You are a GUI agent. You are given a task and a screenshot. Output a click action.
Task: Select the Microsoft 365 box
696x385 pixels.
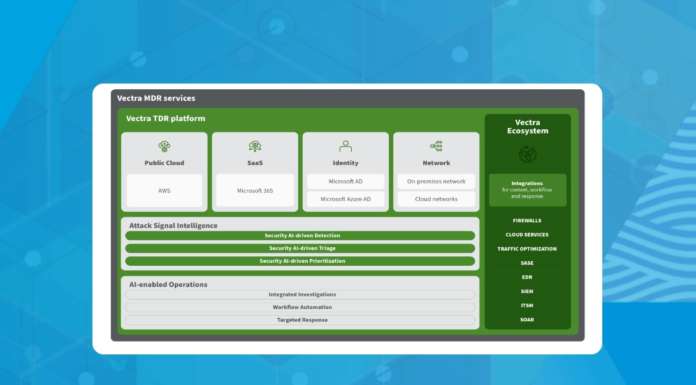pyautogui.click(x=255, y=191)
